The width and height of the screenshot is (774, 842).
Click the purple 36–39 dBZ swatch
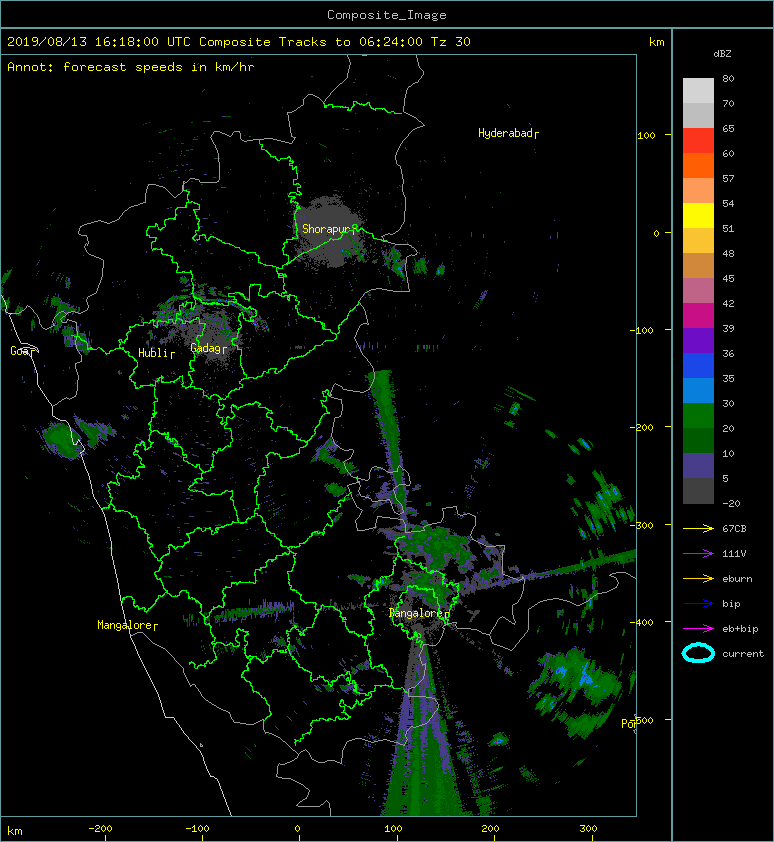click(698, 340)
